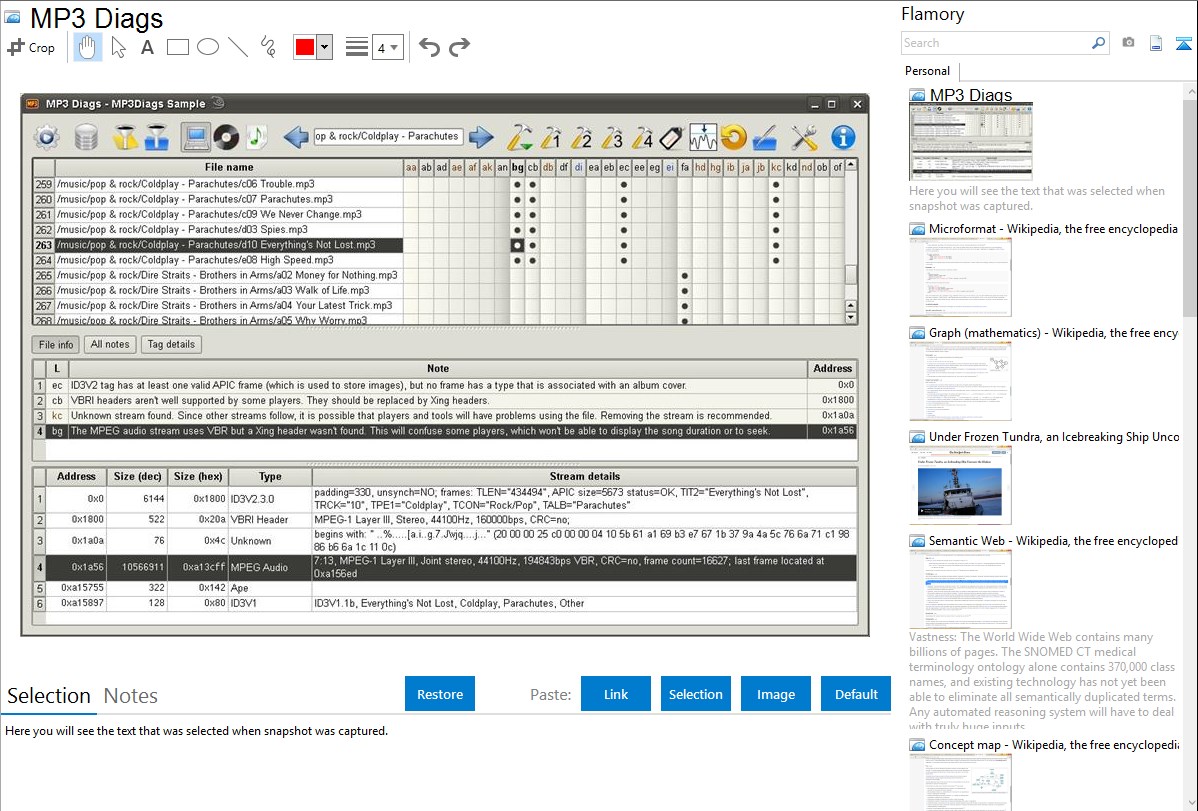The width and height of the screenshot is (1198, 811).
Task: Open the annotation color dropdown arrow
Action: click(324, 47)
